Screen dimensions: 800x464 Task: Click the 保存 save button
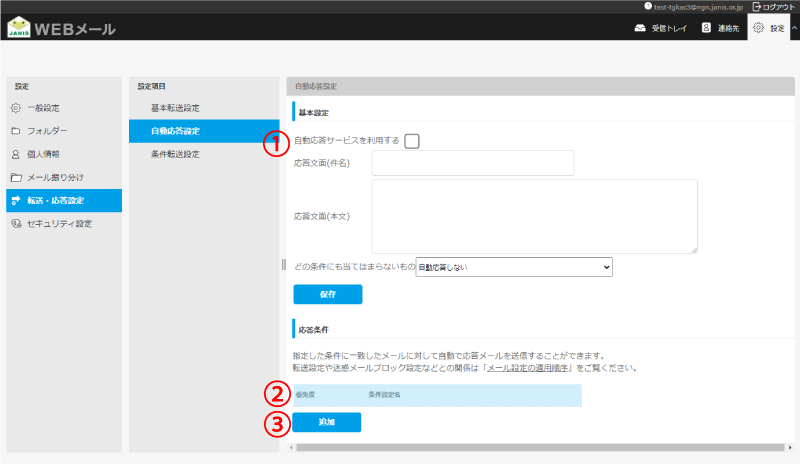(328, 294)
